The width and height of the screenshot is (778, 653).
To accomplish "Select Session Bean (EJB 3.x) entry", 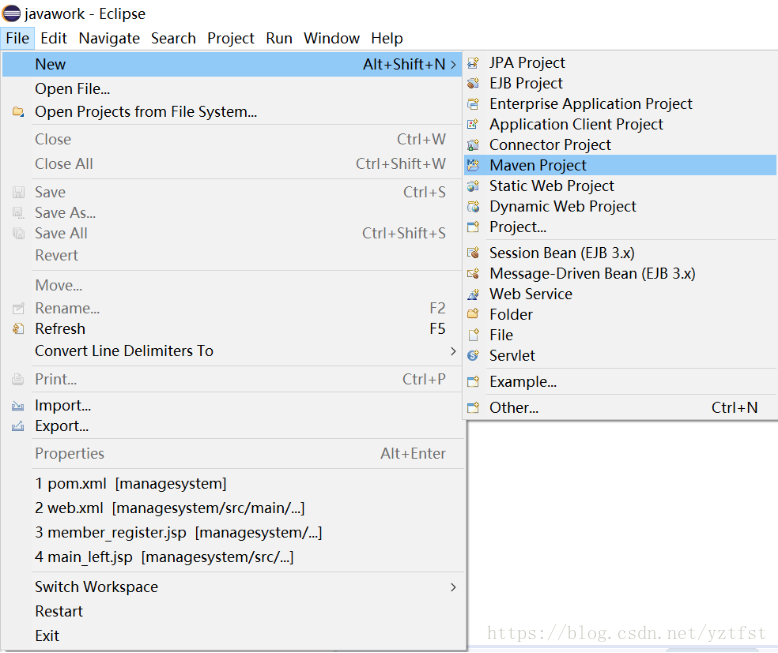I will [x=620, y=253].
